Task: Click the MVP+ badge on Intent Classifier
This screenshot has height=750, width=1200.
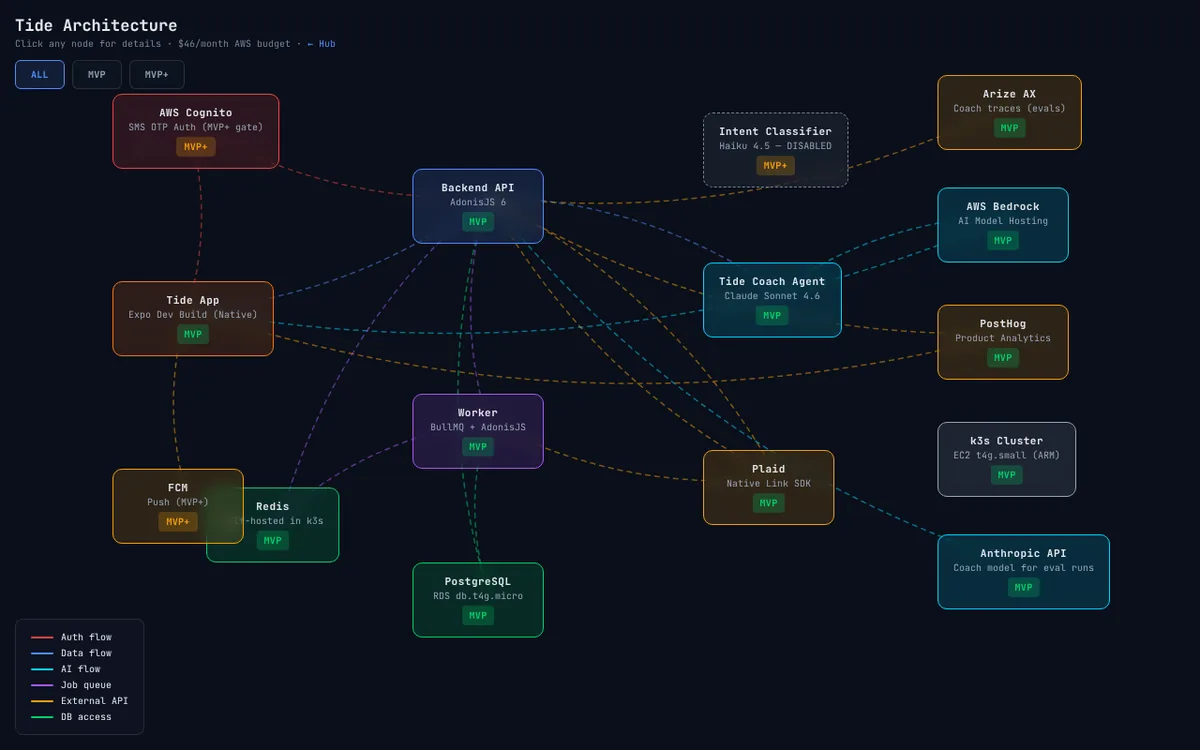Action: 775,166
